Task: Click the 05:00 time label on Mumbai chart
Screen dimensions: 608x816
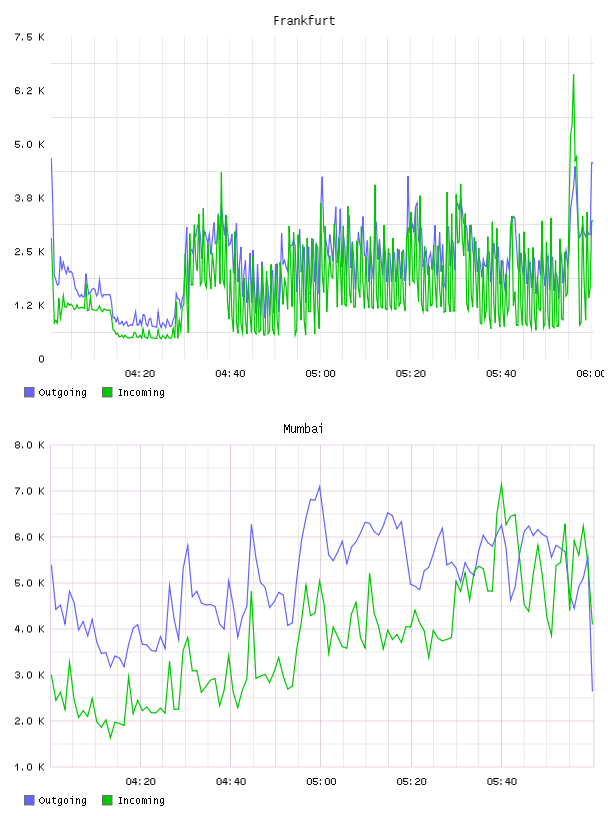Action: pos(321,782)
